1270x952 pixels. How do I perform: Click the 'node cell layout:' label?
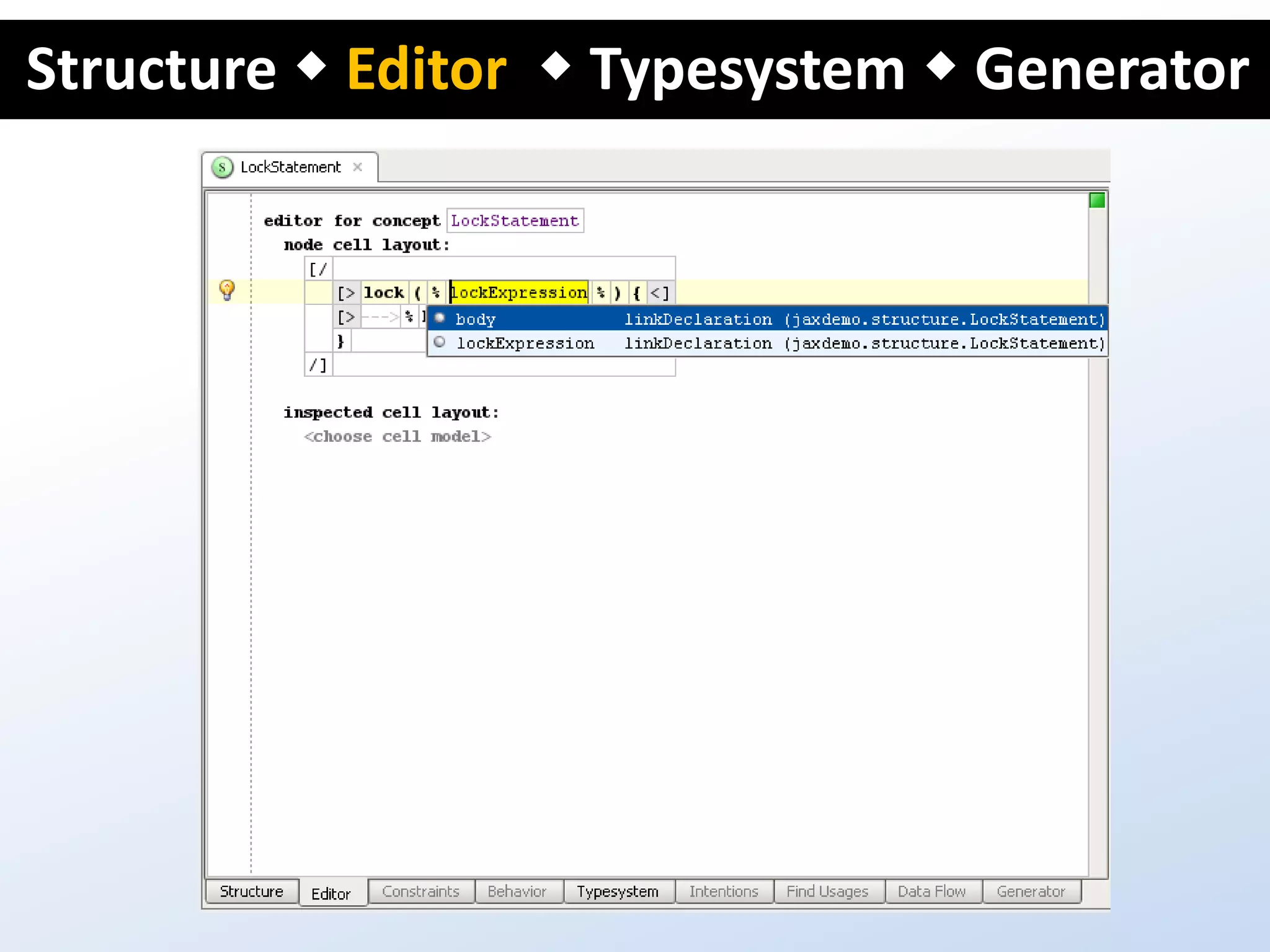tap(366, 245)
